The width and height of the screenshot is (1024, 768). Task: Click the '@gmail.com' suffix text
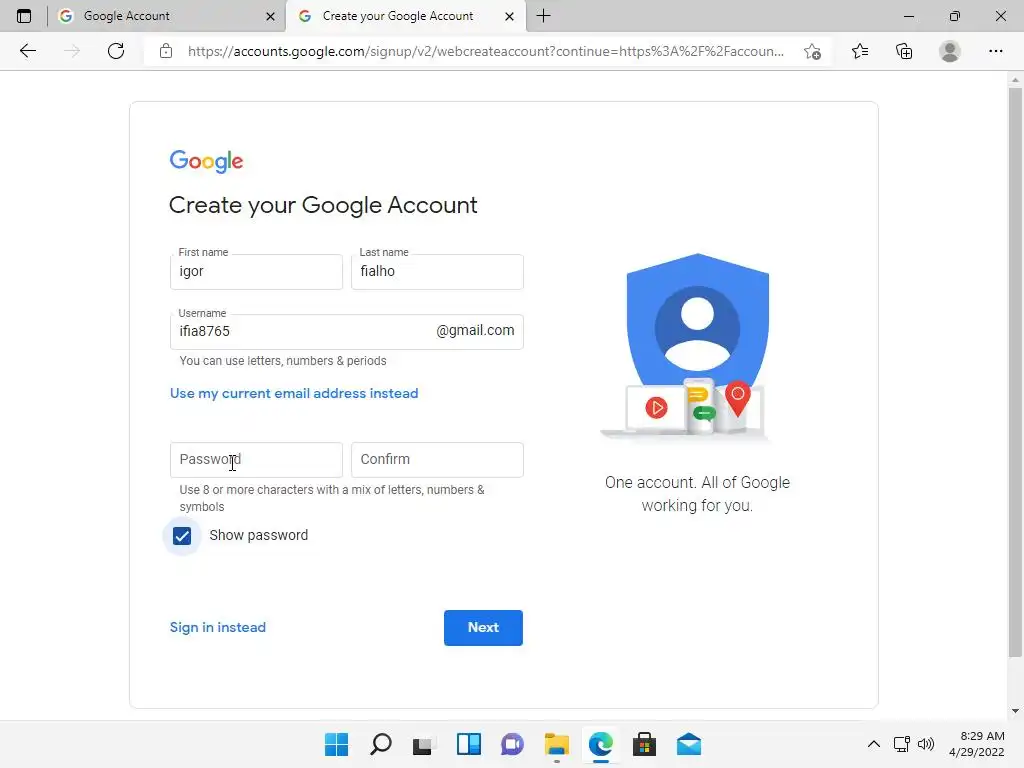tap(475, 330)
